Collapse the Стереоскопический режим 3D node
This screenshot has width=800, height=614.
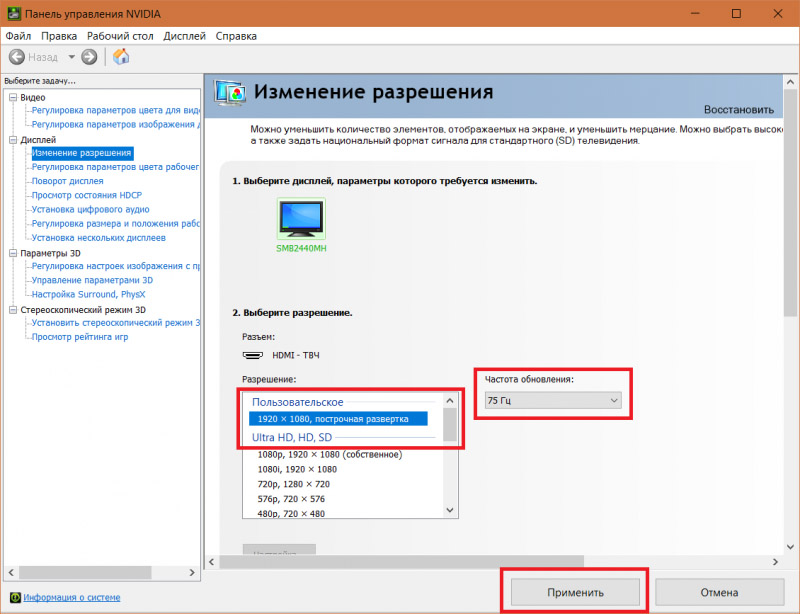13,309
